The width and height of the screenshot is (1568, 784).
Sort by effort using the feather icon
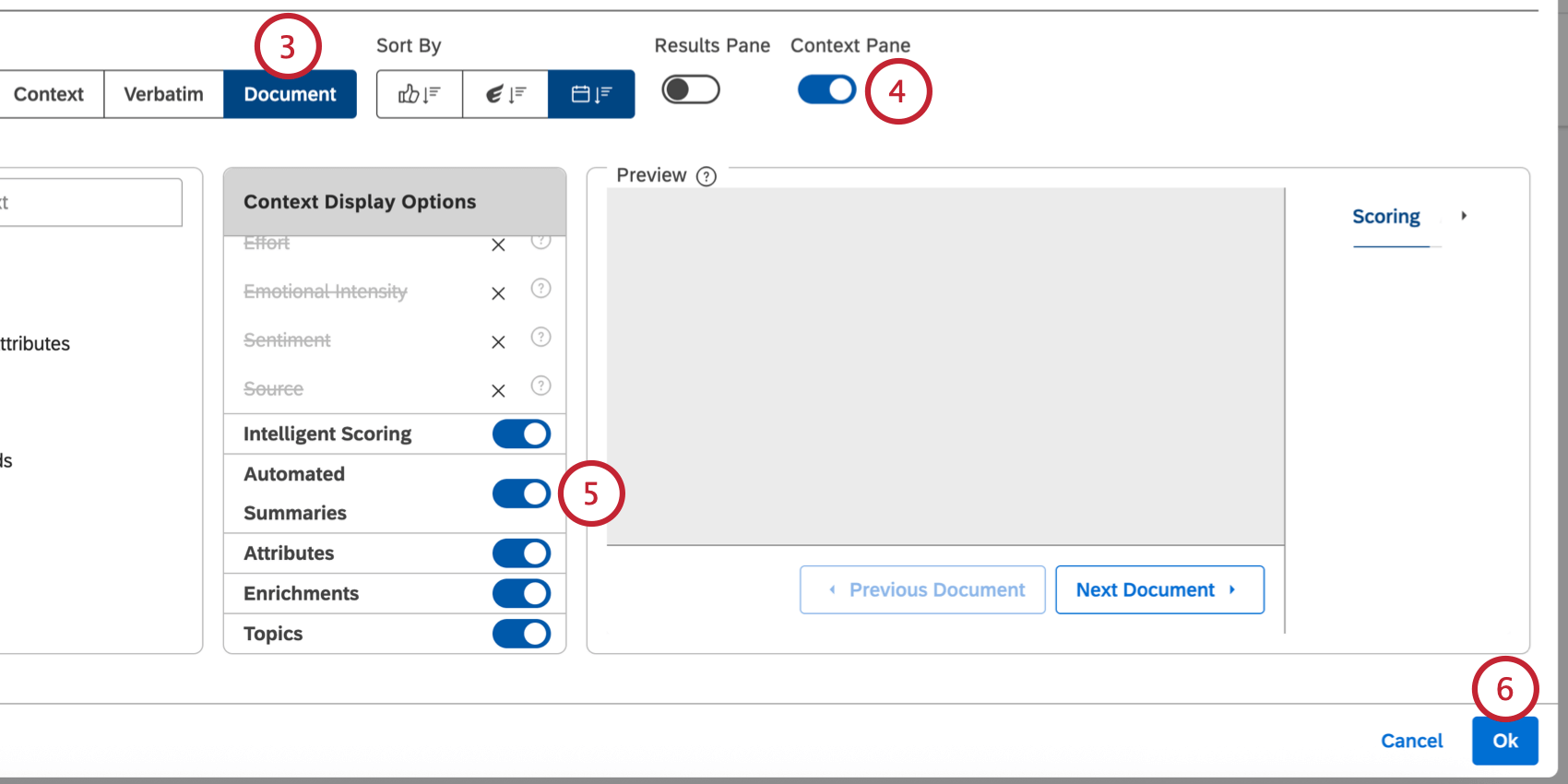coord(505,93)
